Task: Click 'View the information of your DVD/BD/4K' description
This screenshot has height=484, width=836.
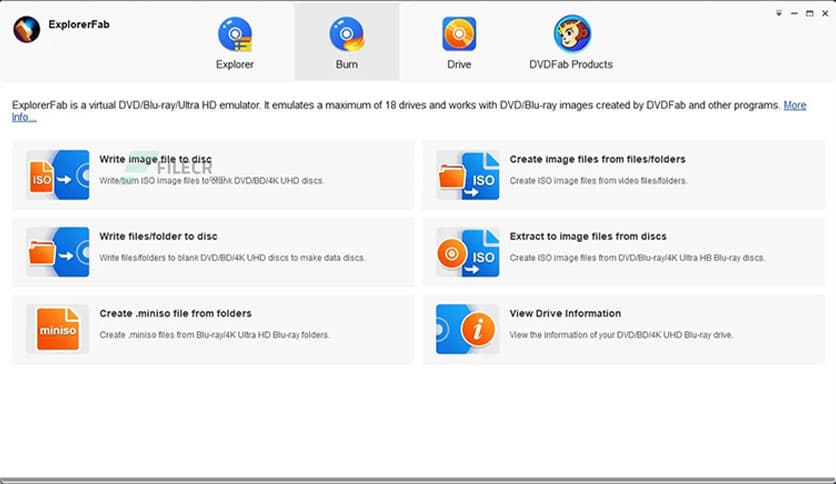Action: [621, 335]
